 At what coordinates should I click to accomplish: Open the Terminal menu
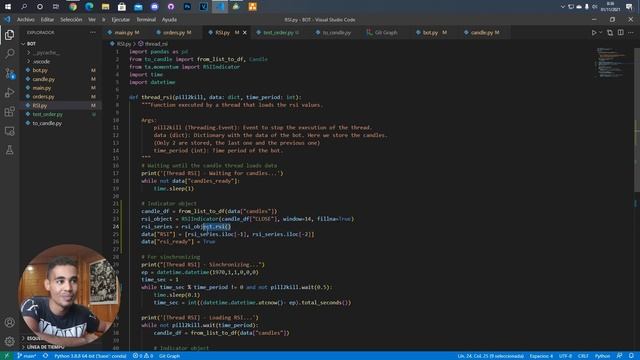click(146, 20)
